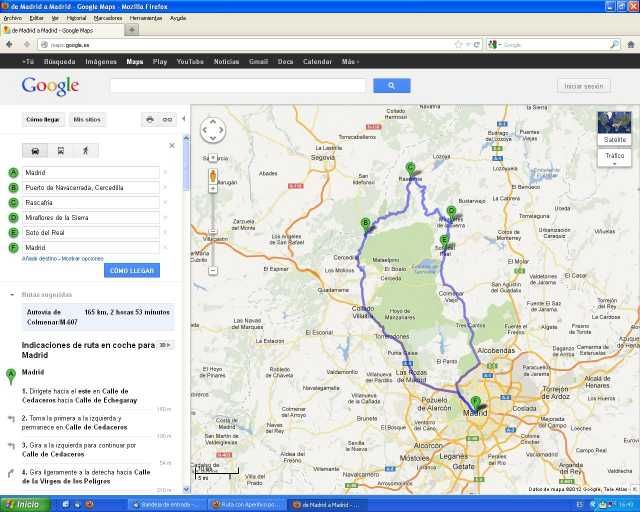
Task: Open the Más dropdown in the Google bar
Action: point(349,61)
